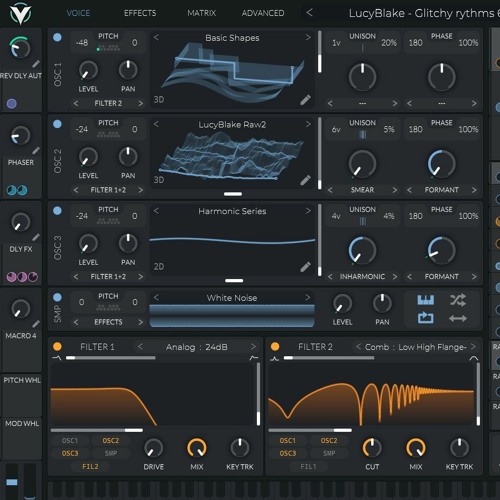Switch to the VOICE tab

[78, 13]
